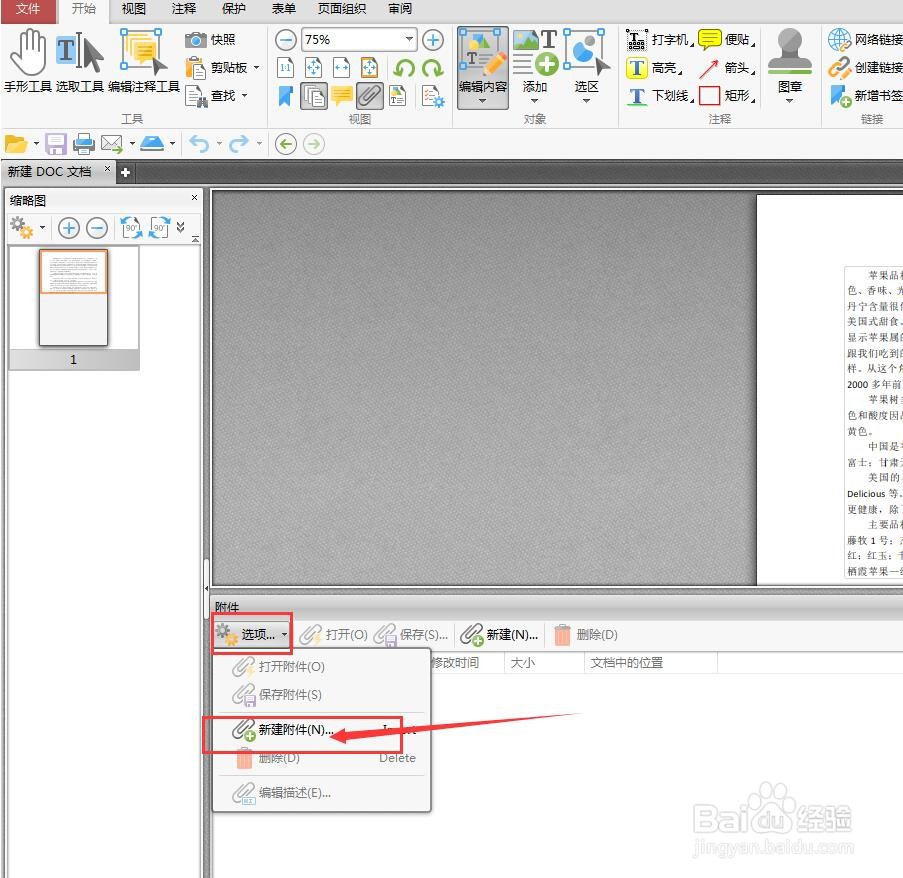903x878 pixels.
Task: Toggle the page thumbnails panel icon
Action: click(x=313, y=96)
